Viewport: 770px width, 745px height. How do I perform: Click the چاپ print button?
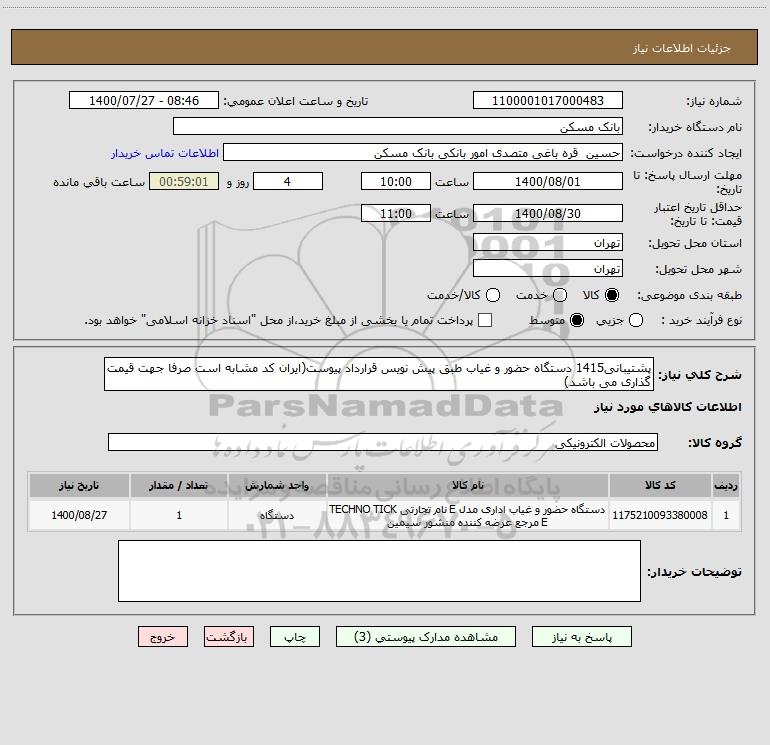295,636
